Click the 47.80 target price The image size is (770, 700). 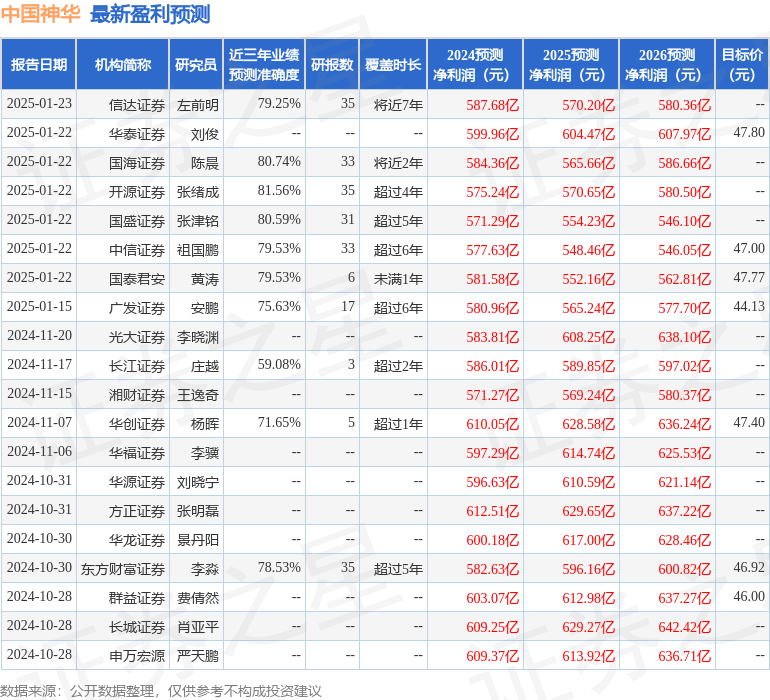749,133
